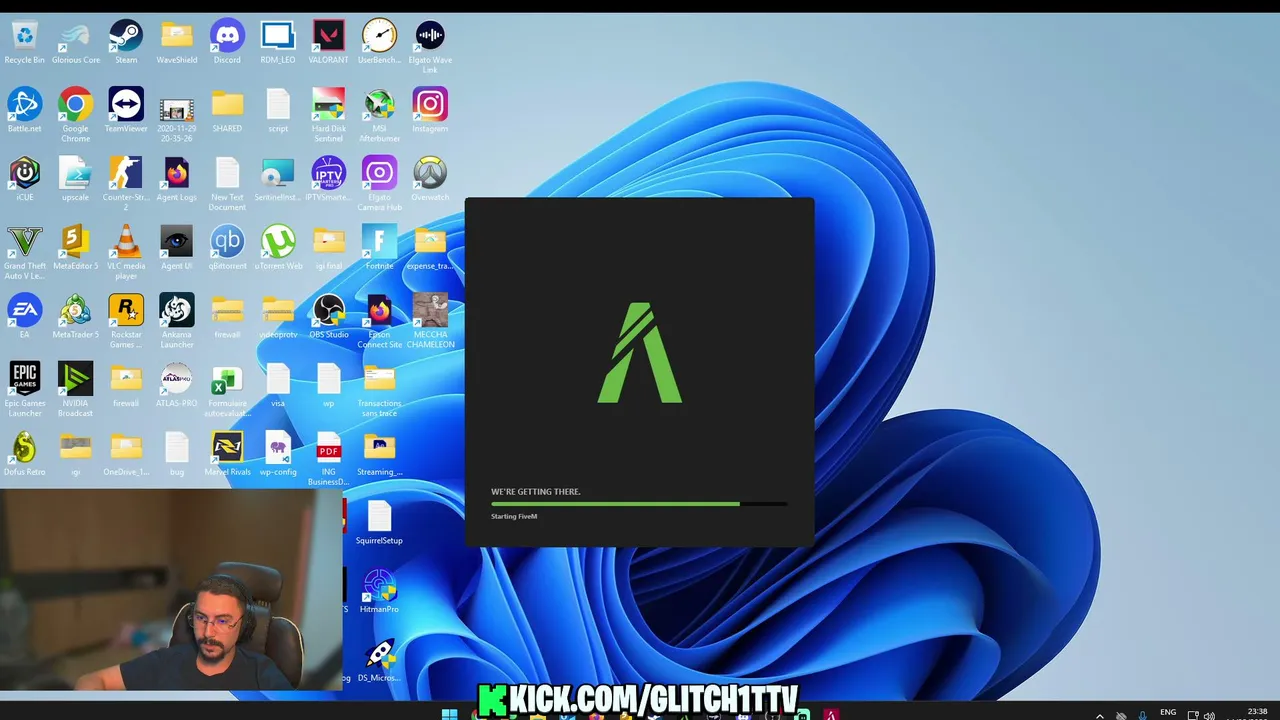The height and width of the screenshot is (720, 1280).
Task: Select the VLC media player icon
Action: click(126, 242)
